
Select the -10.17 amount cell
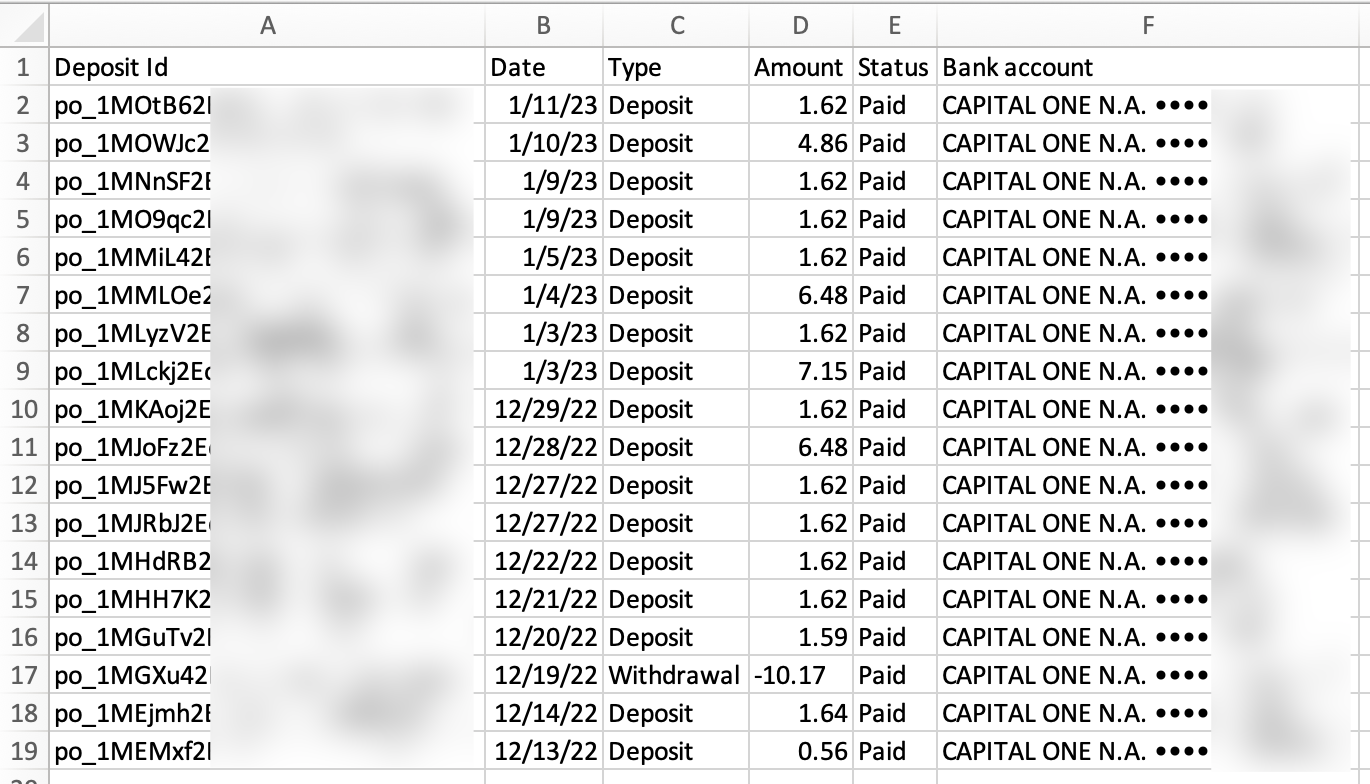[791, 676]
